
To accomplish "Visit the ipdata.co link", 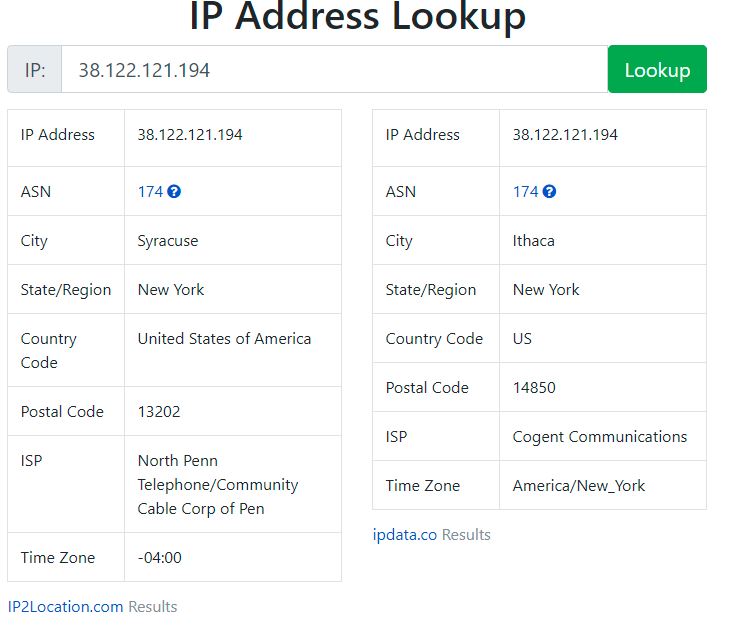I will (x=405, y=535).
